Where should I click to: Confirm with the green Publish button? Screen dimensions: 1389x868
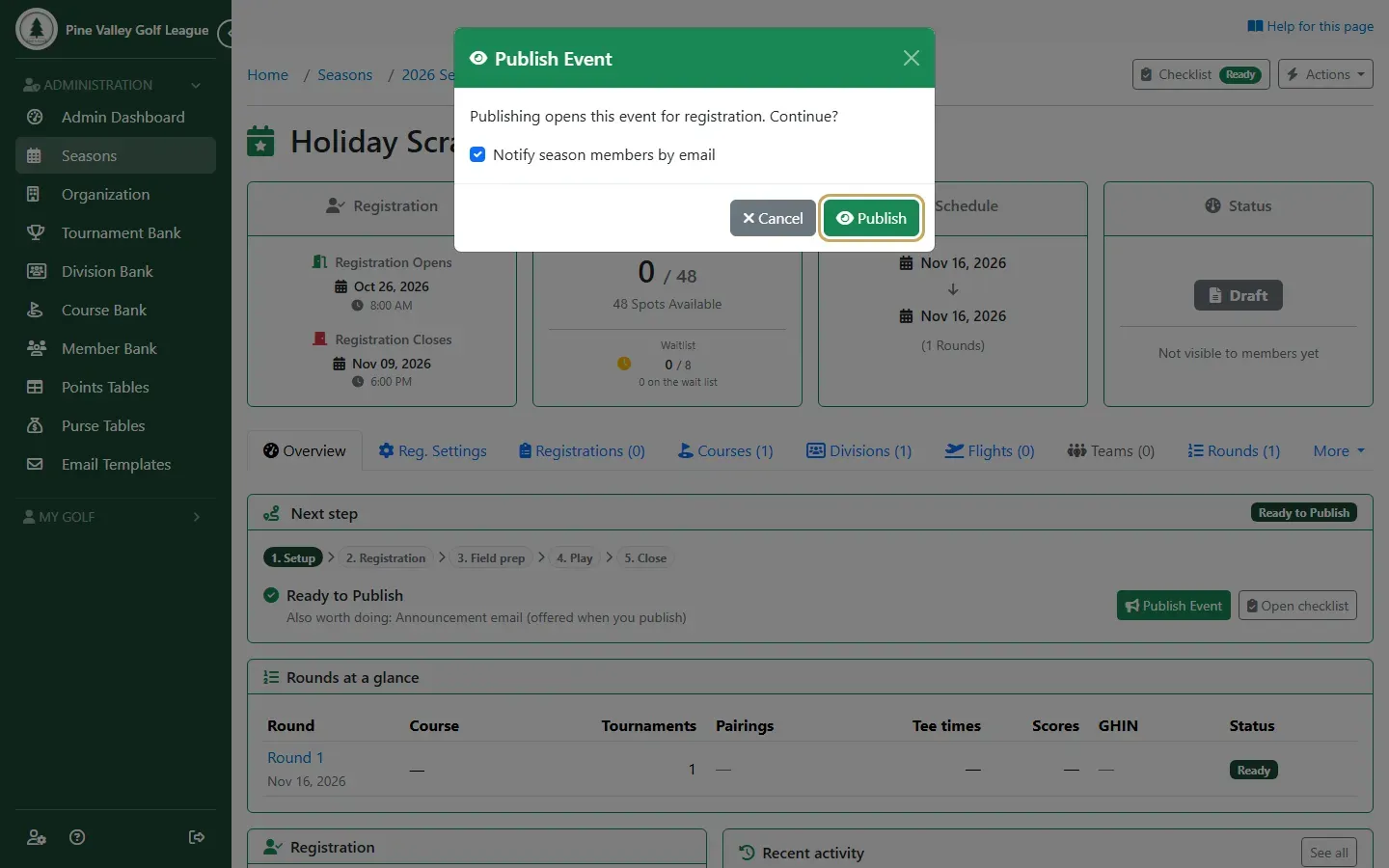(x=871, y=218)
